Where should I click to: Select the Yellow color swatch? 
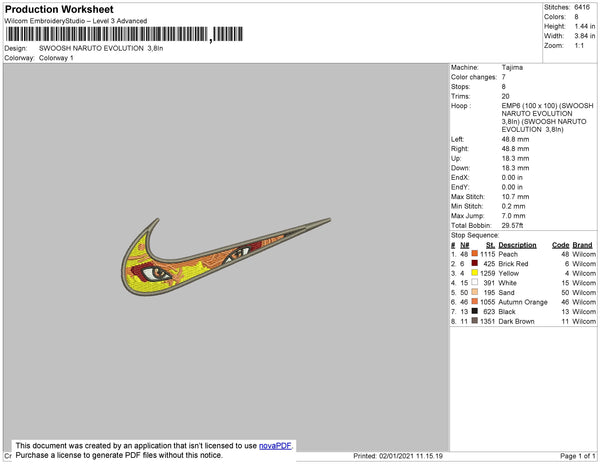[x=474, y=273]
